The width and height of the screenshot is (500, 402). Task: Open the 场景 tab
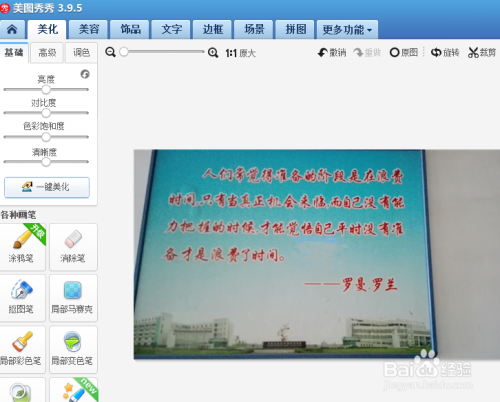pyautogui.click(x=254, y=29)
